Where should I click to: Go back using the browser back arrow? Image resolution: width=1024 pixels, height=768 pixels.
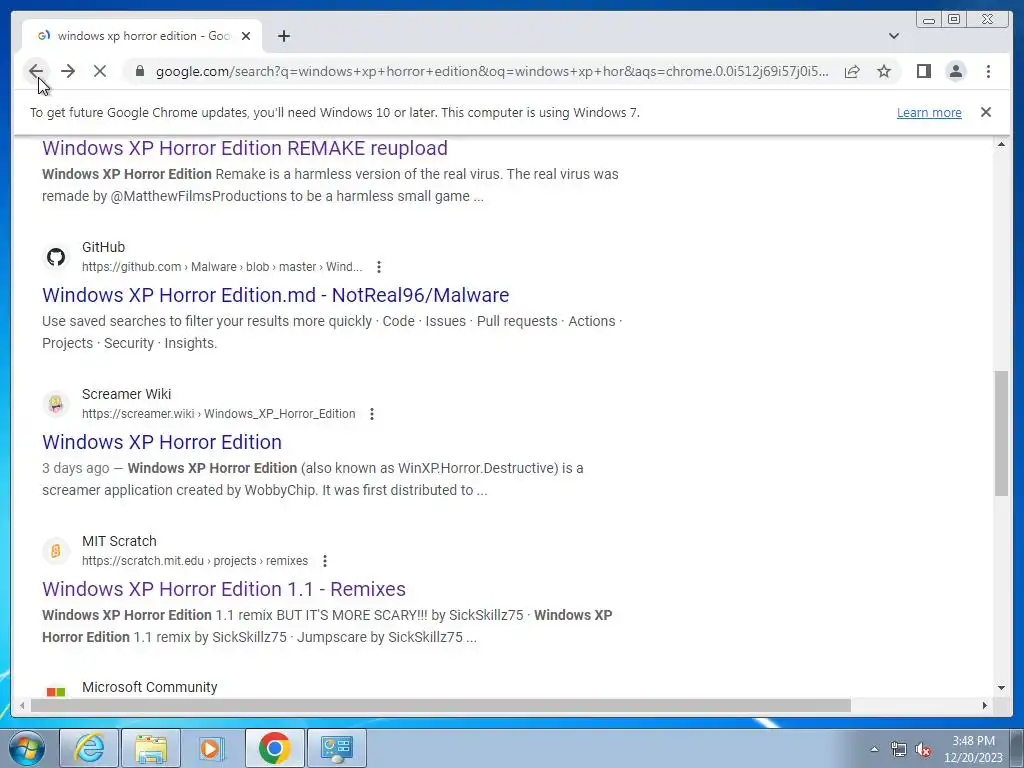pyautogui.click(x=36, y=71)
